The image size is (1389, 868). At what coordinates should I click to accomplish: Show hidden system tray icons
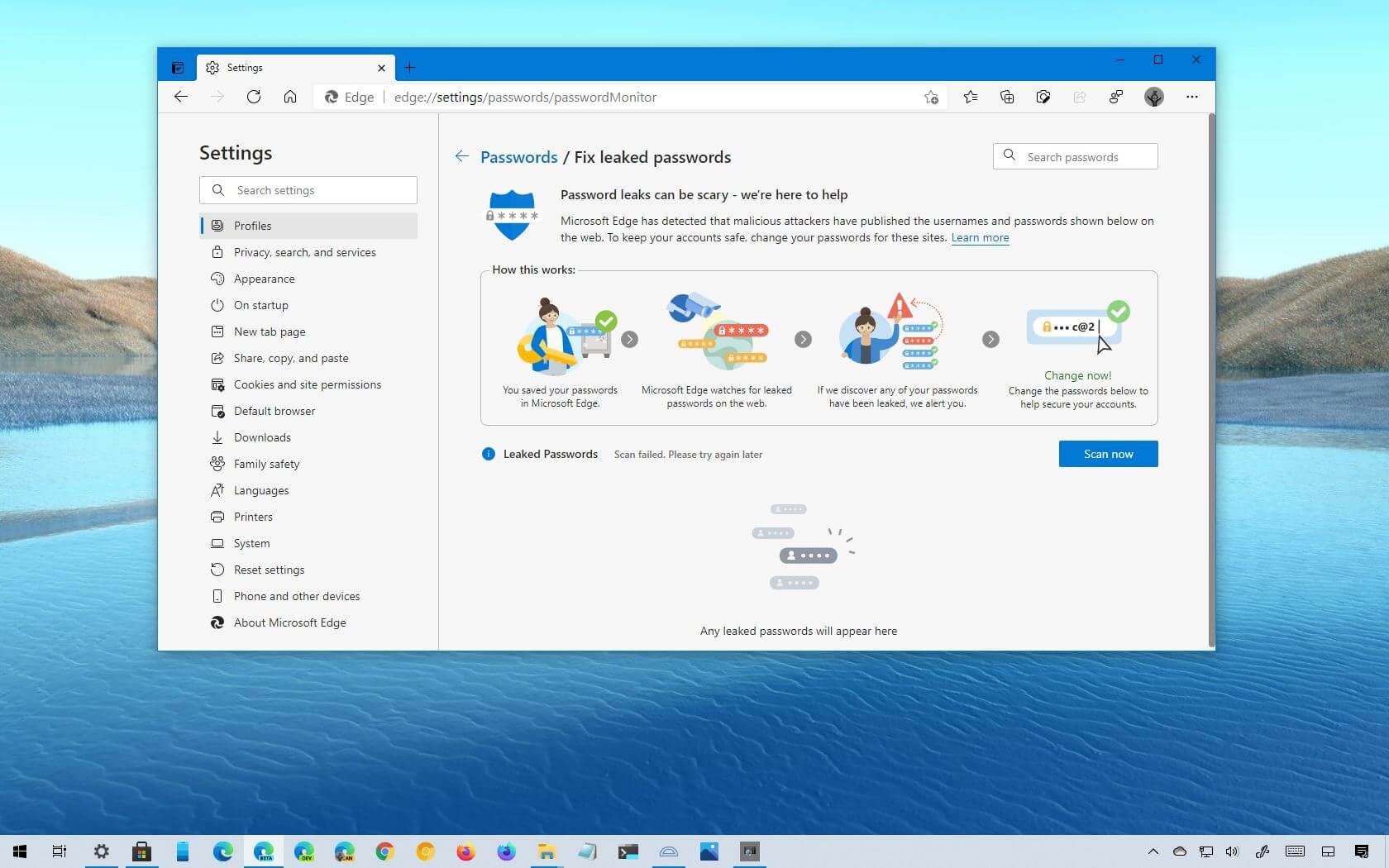[1153, 851]
